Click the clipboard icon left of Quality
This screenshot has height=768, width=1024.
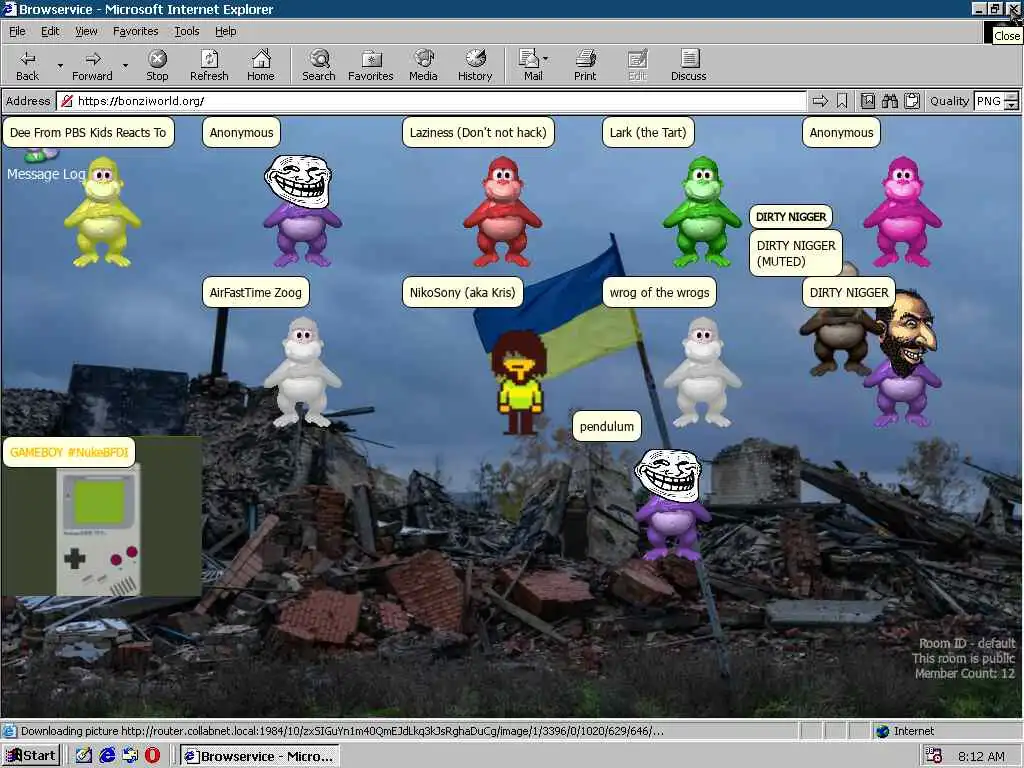(912, 101)
